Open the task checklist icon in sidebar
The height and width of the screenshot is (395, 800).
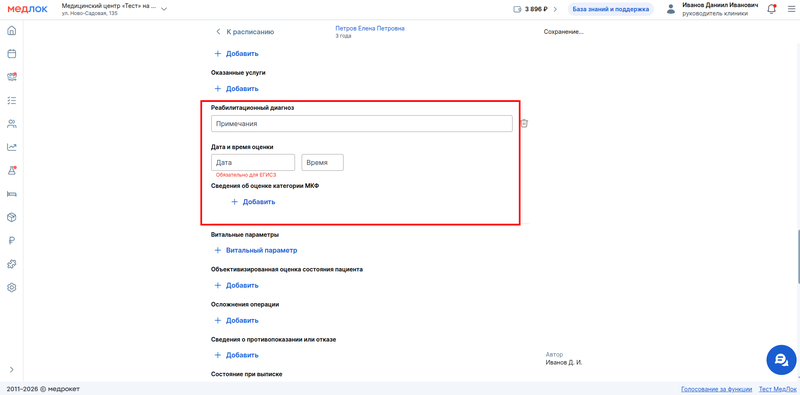(x=12, y=101)
